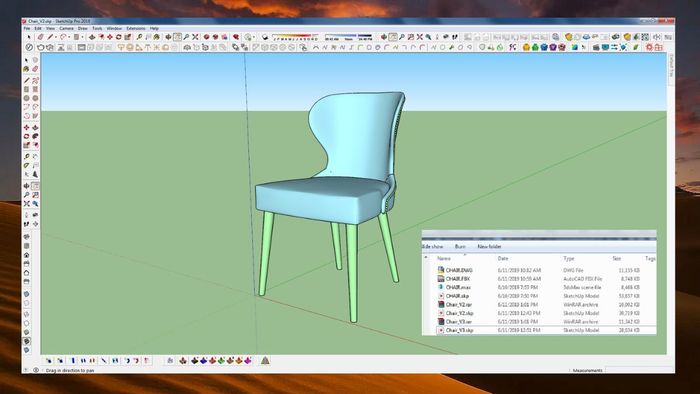Open dropdown arrow next to Shape tool
This screenshot has height=394, width=700.
point(82,37)
